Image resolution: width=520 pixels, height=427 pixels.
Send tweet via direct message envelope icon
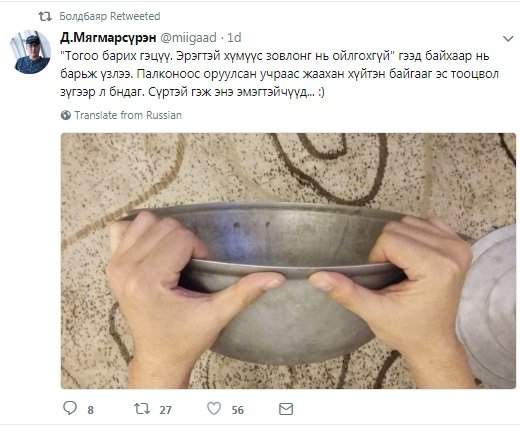click(x=286, y=409)
